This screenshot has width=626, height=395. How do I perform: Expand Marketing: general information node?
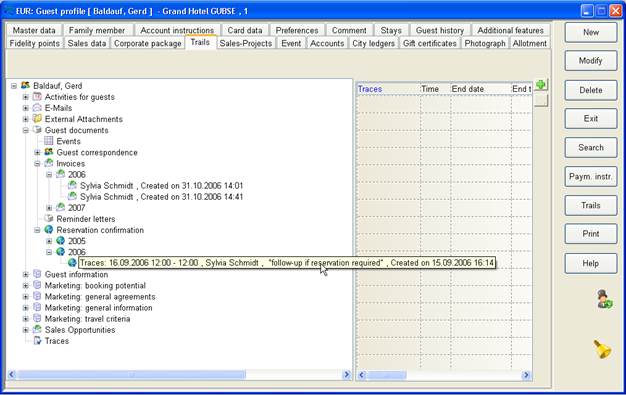point(26,308)
